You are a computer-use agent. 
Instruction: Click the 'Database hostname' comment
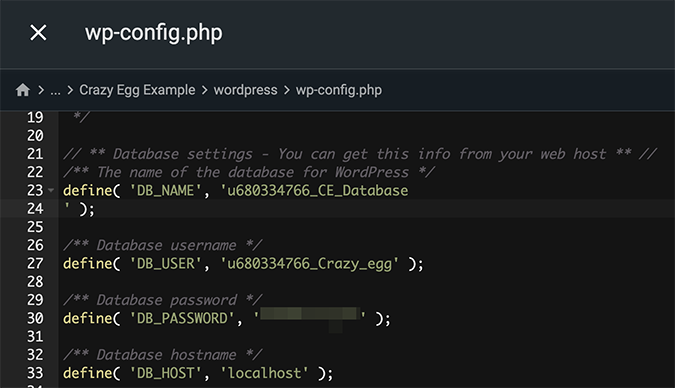point(162,354)
